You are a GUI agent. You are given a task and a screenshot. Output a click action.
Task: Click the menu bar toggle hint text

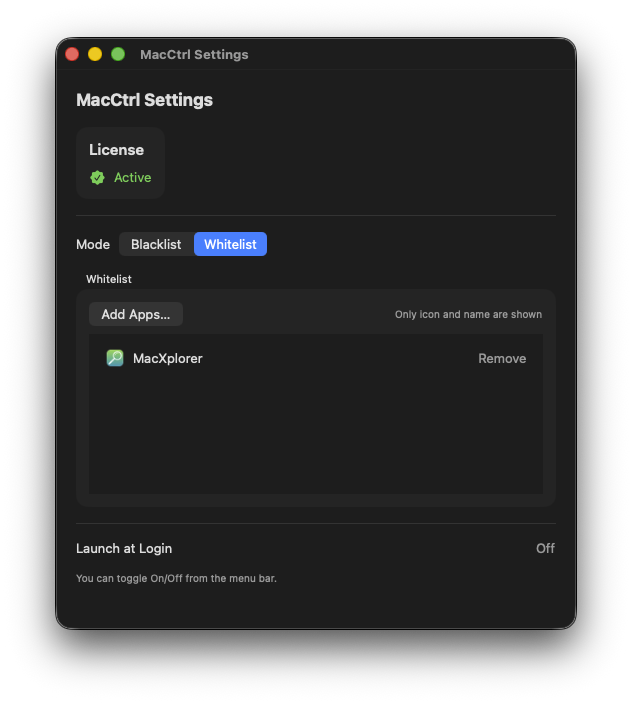click(x=176, y=578)
